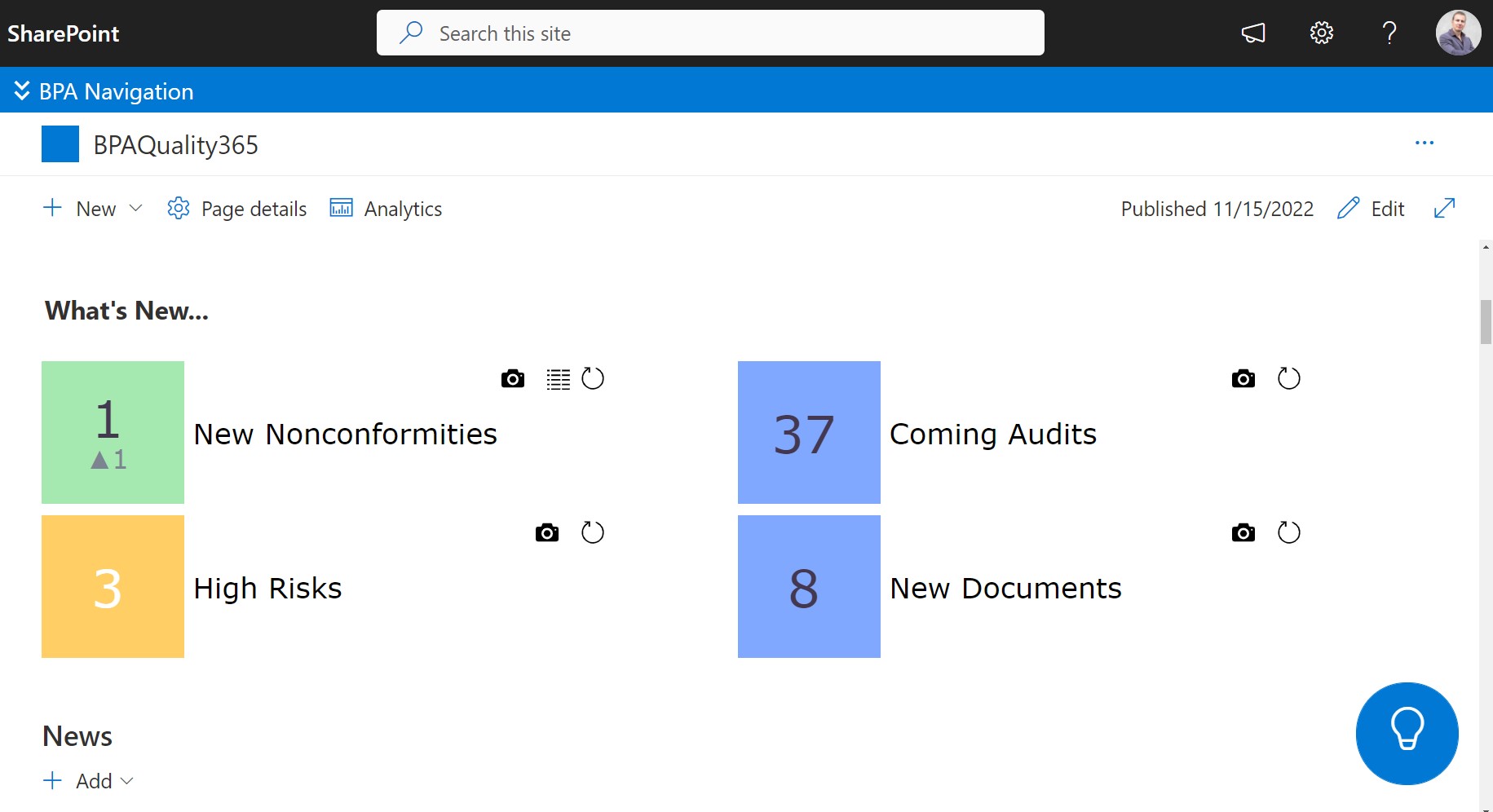The width and height of the screenshot is (1493, 812).
Task: Click the vertical page scrollbar thumb
Action: [x=1486, y=322]
